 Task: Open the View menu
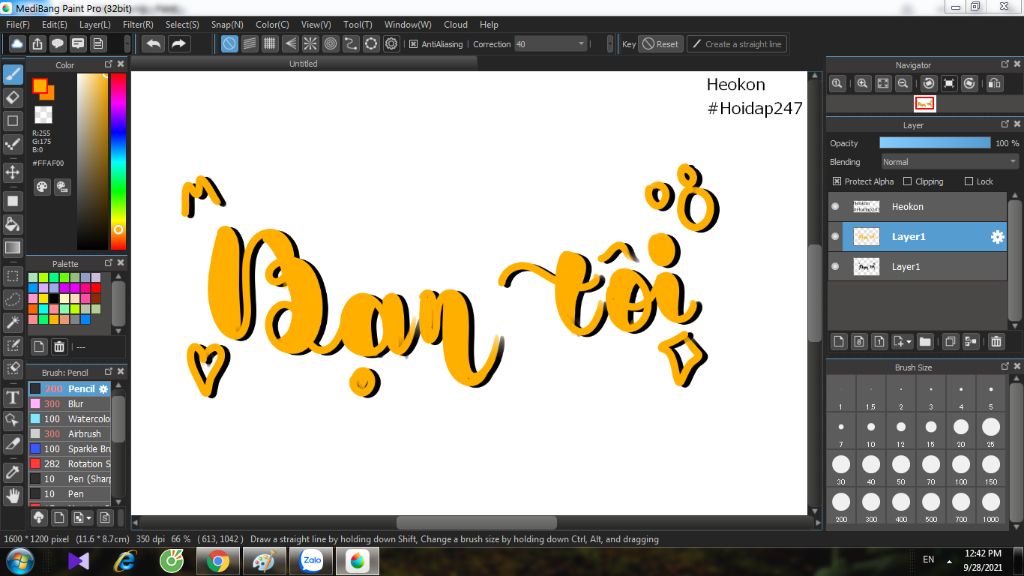tap(315, 24)
